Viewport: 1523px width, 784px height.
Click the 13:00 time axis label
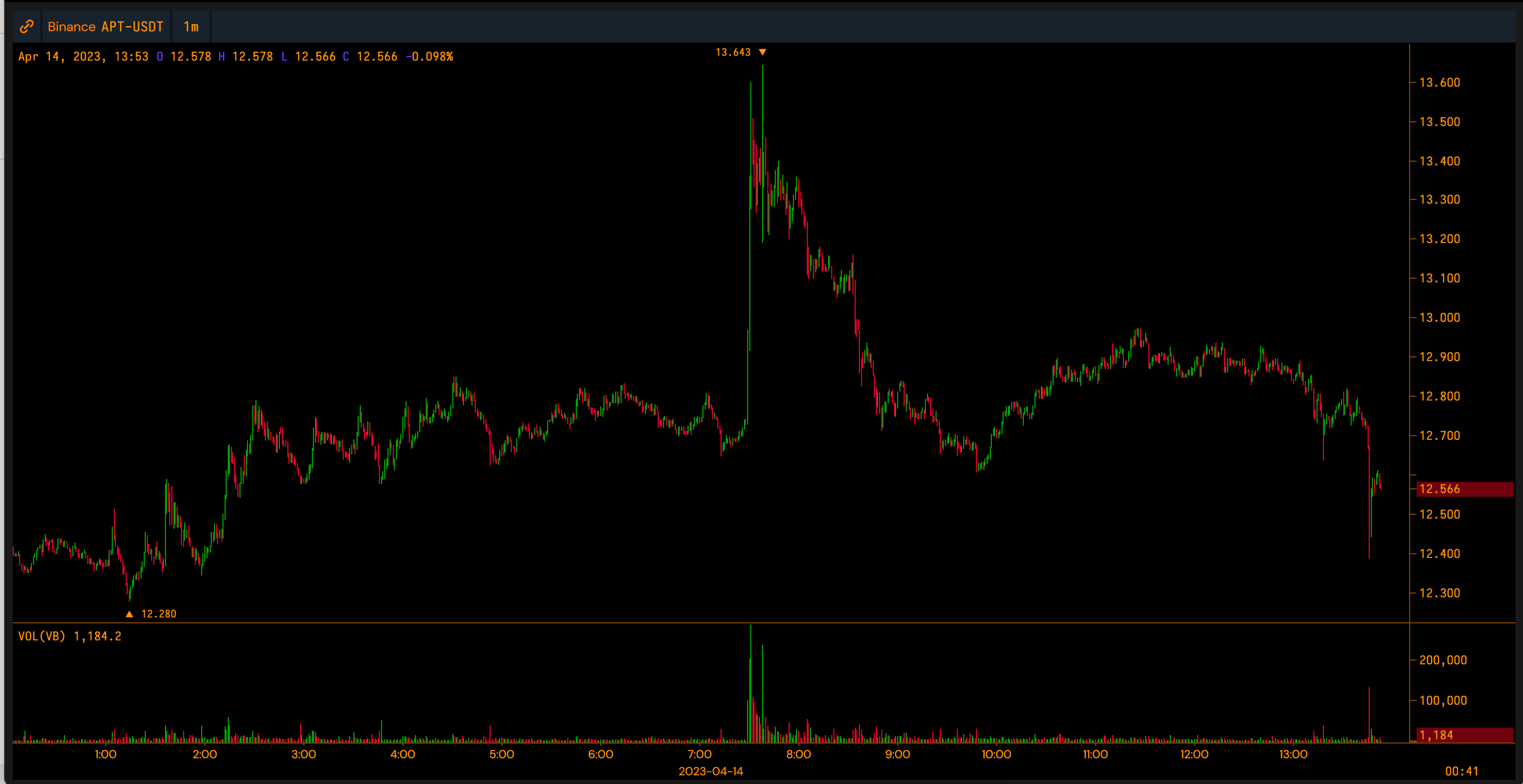[x=1293, y=754]
